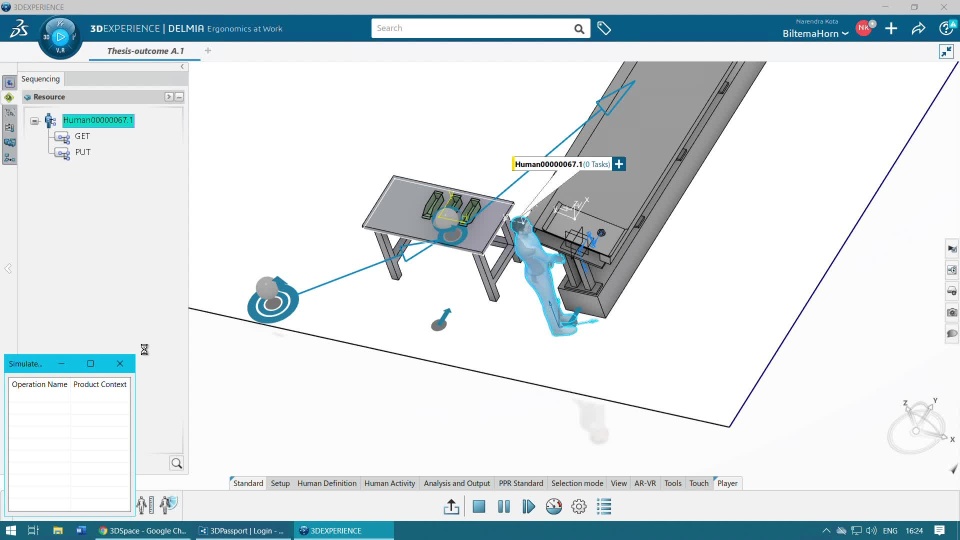Open the tag browser icon
The height and width of the screenshot is (540, 960).
[604, 28]
